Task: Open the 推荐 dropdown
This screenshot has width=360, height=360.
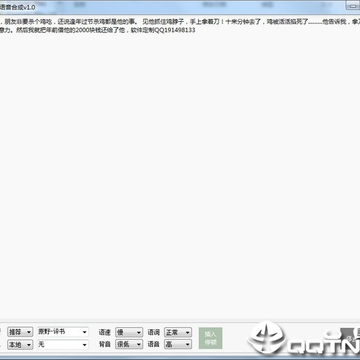Action: pos(20,332)
